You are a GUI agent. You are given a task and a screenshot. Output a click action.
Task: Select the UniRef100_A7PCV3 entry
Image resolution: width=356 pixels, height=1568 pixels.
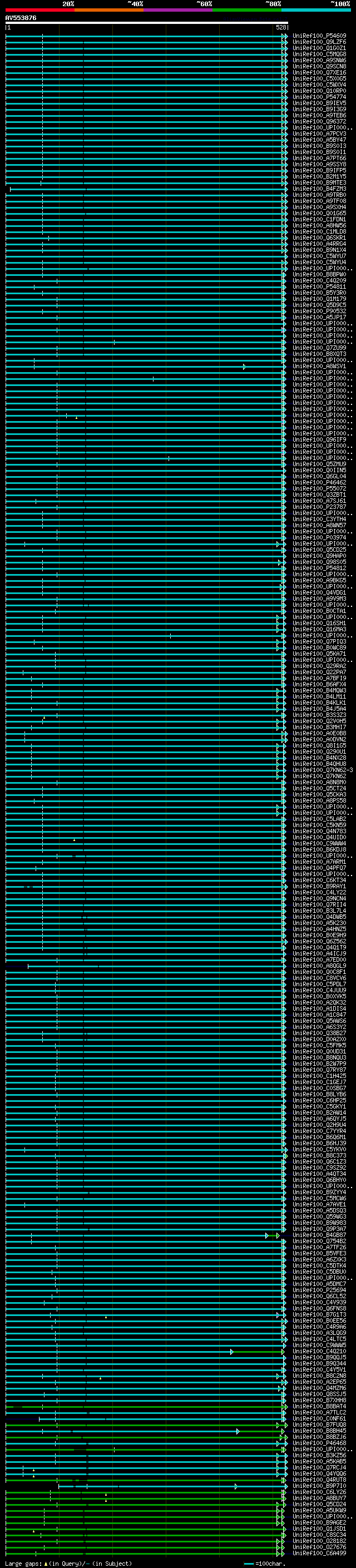pyautogui.click(x=319, y=134)
